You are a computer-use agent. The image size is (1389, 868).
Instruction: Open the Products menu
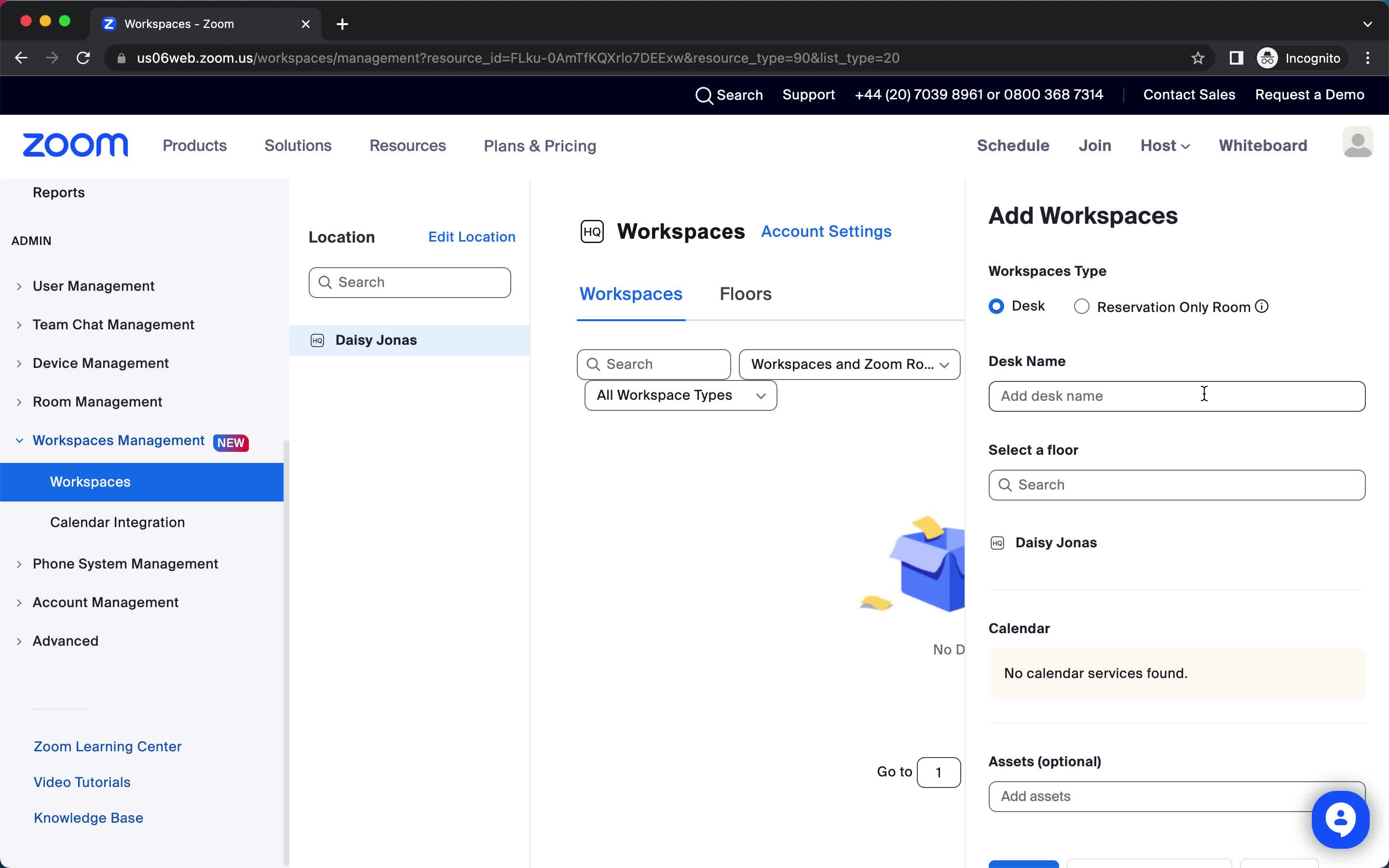(x=194, y=146)
